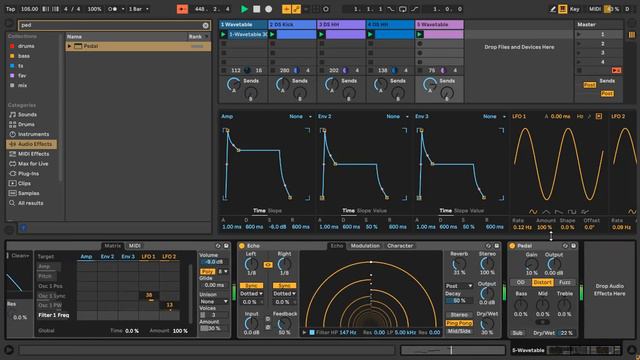
Task: Open the Audio Effects category
Action: click(32, 144)
